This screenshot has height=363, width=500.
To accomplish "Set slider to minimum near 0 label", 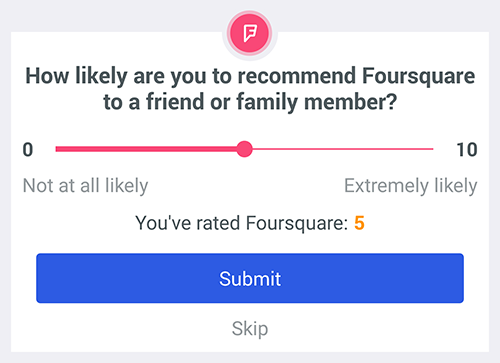I will (x=57, y=149).
